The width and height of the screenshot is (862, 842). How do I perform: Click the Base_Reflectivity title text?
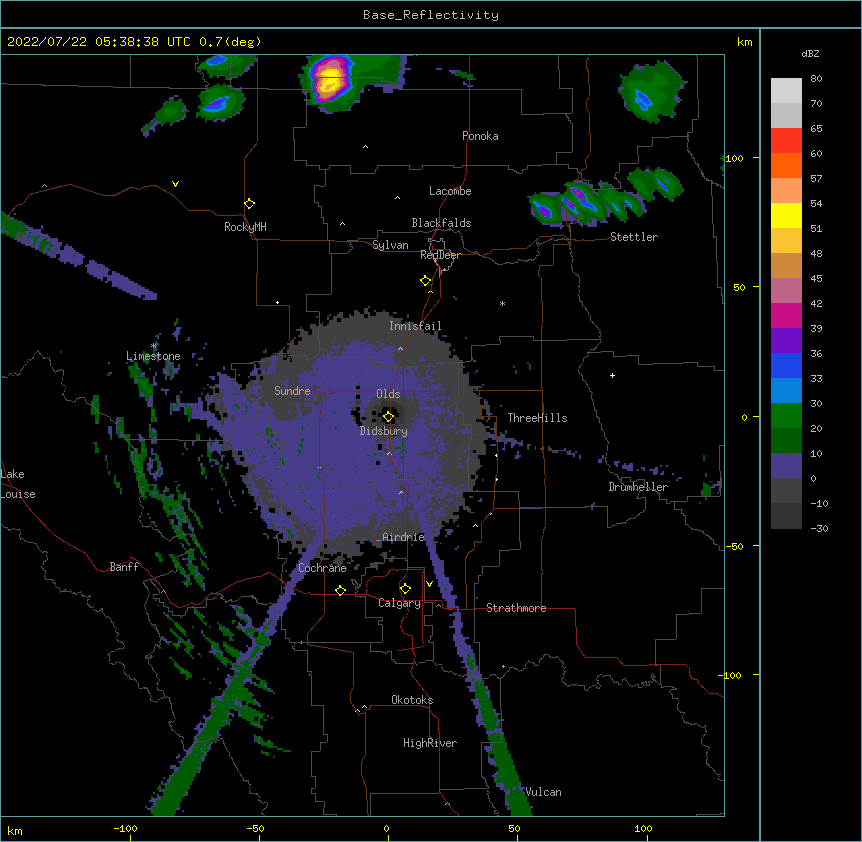tap(431, 15)
